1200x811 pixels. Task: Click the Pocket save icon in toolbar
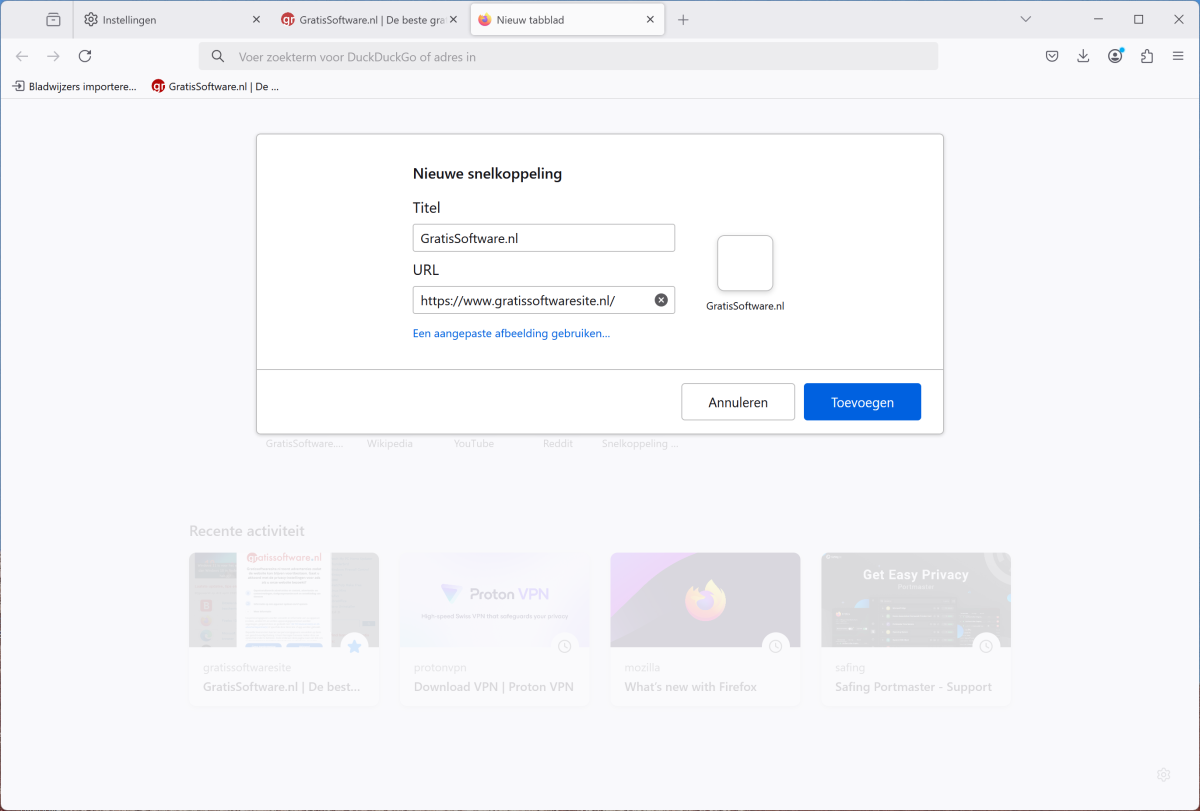(1052, 57)
